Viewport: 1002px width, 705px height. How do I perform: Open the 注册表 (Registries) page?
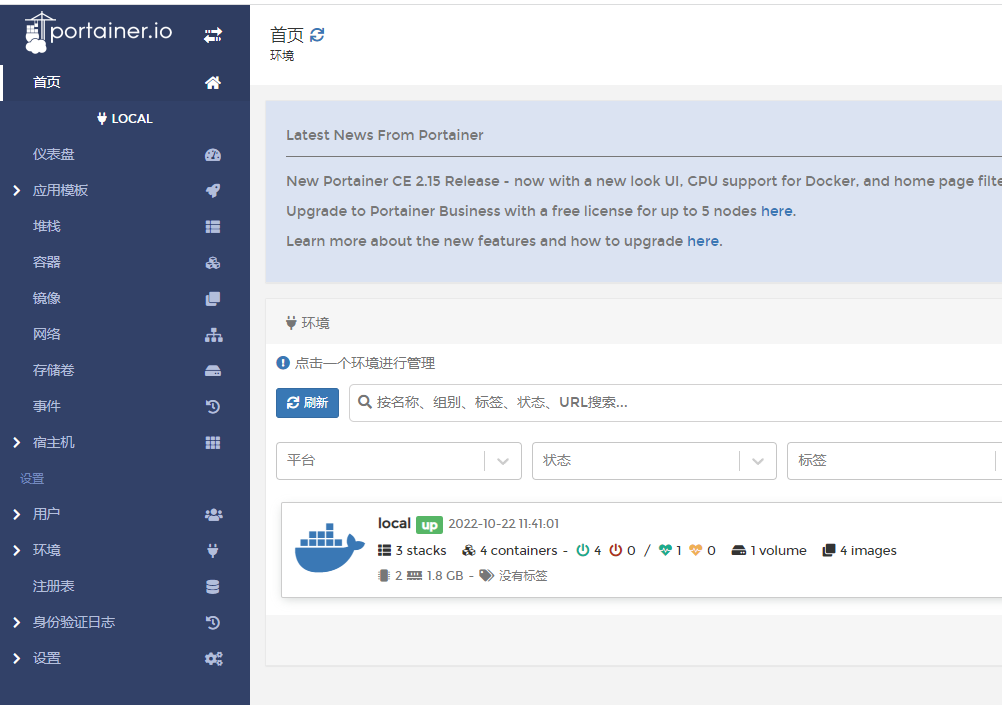(52, 586)
